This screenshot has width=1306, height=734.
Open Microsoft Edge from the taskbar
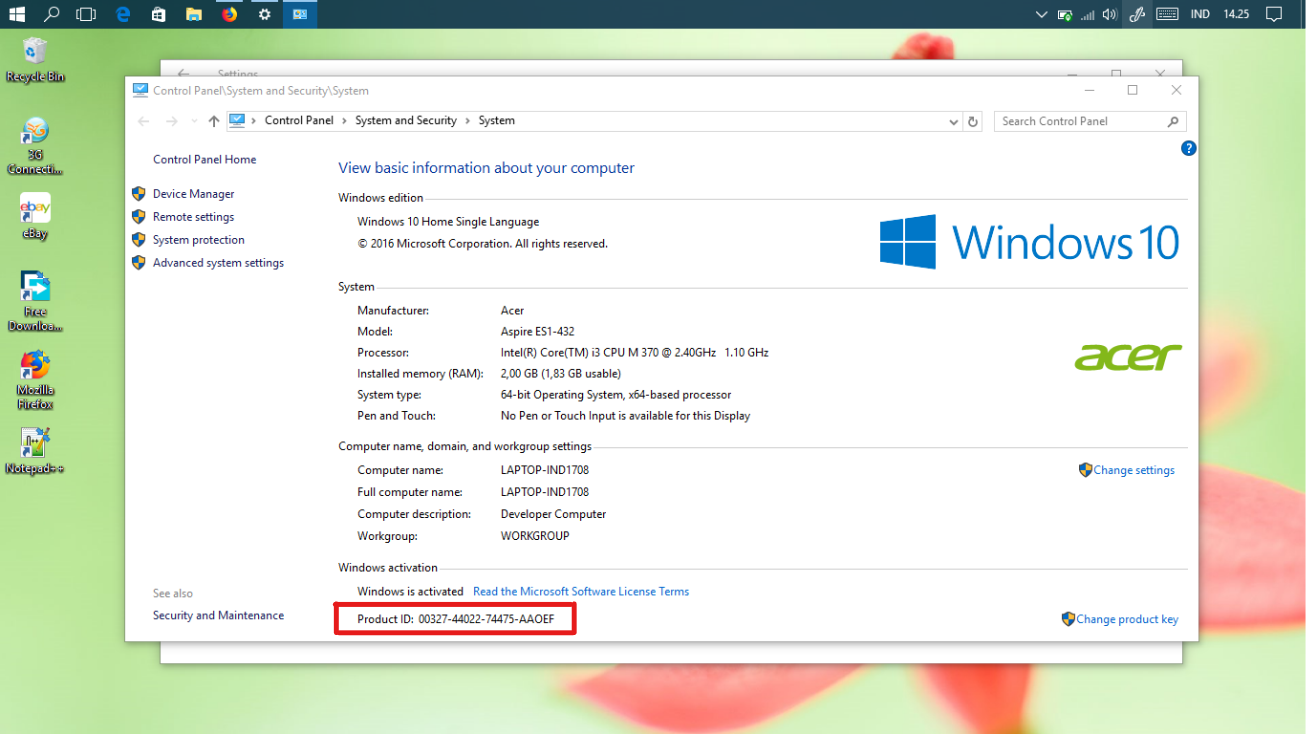122,14
